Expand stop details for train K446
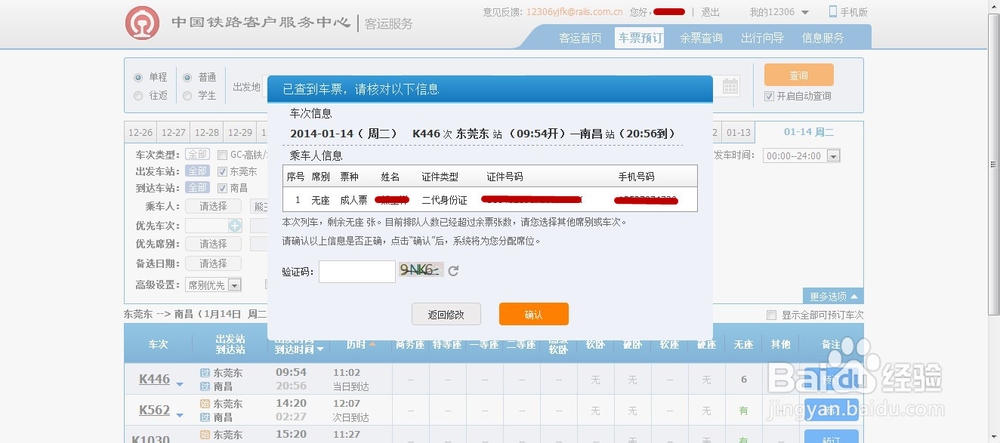Image resolution: width=1000 pixels, height=443 pixels. coord(180,384)
